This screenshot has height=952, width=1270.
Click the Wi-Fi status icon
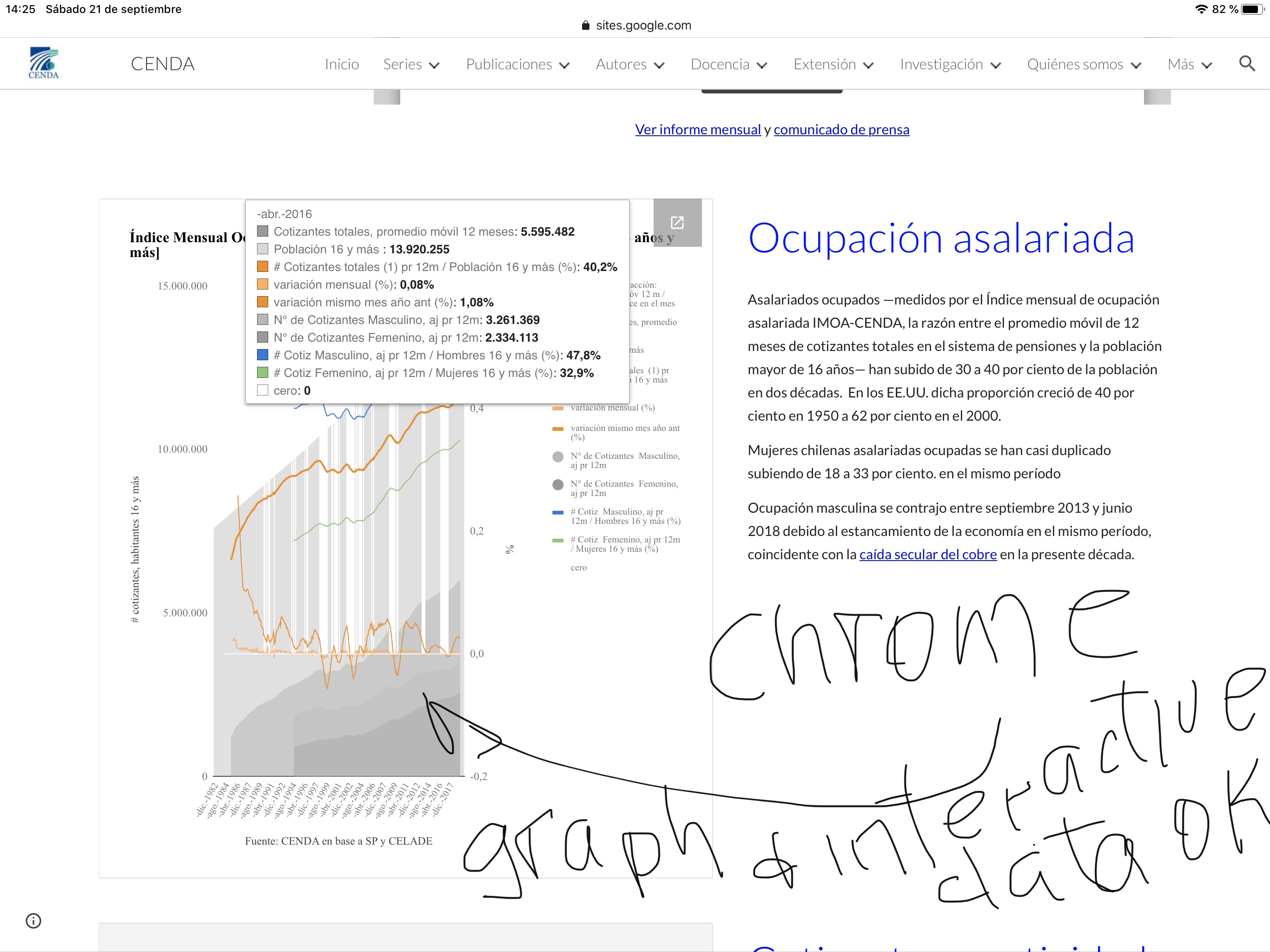click(x=1201, y=9)
